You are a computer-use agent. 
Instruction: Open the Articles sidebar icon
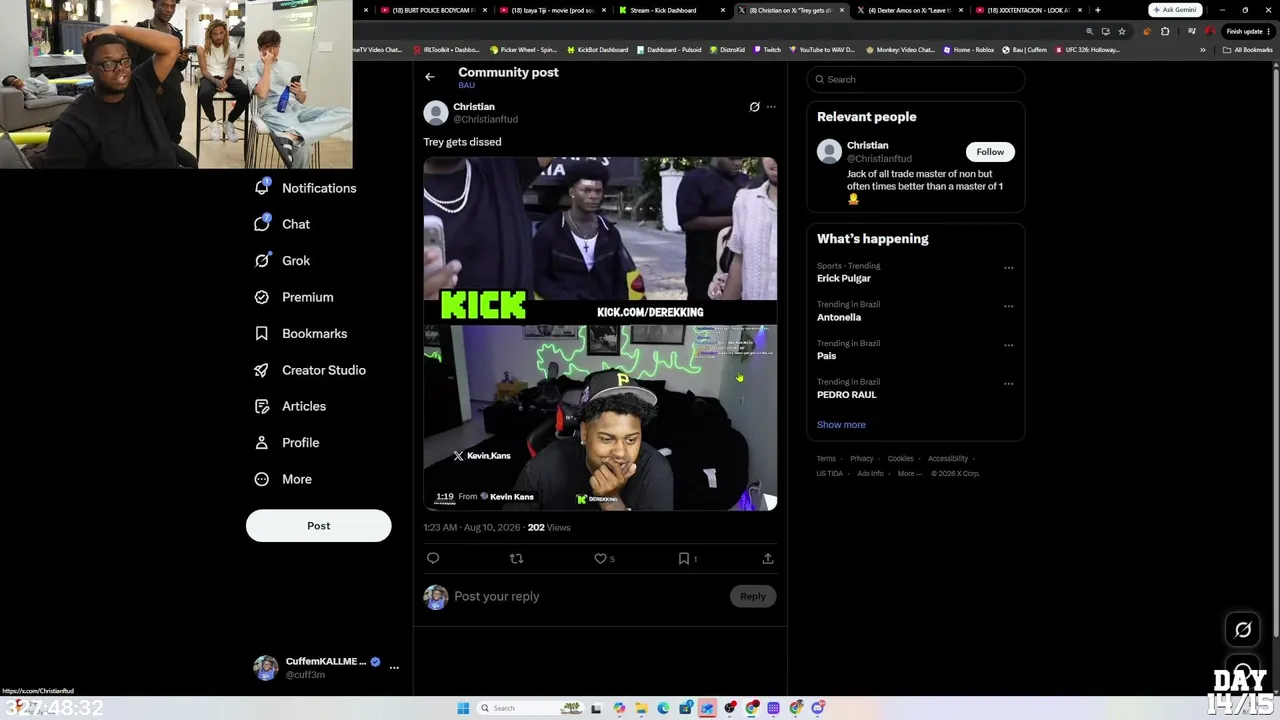pyautogui.click(x=262, y=406)
